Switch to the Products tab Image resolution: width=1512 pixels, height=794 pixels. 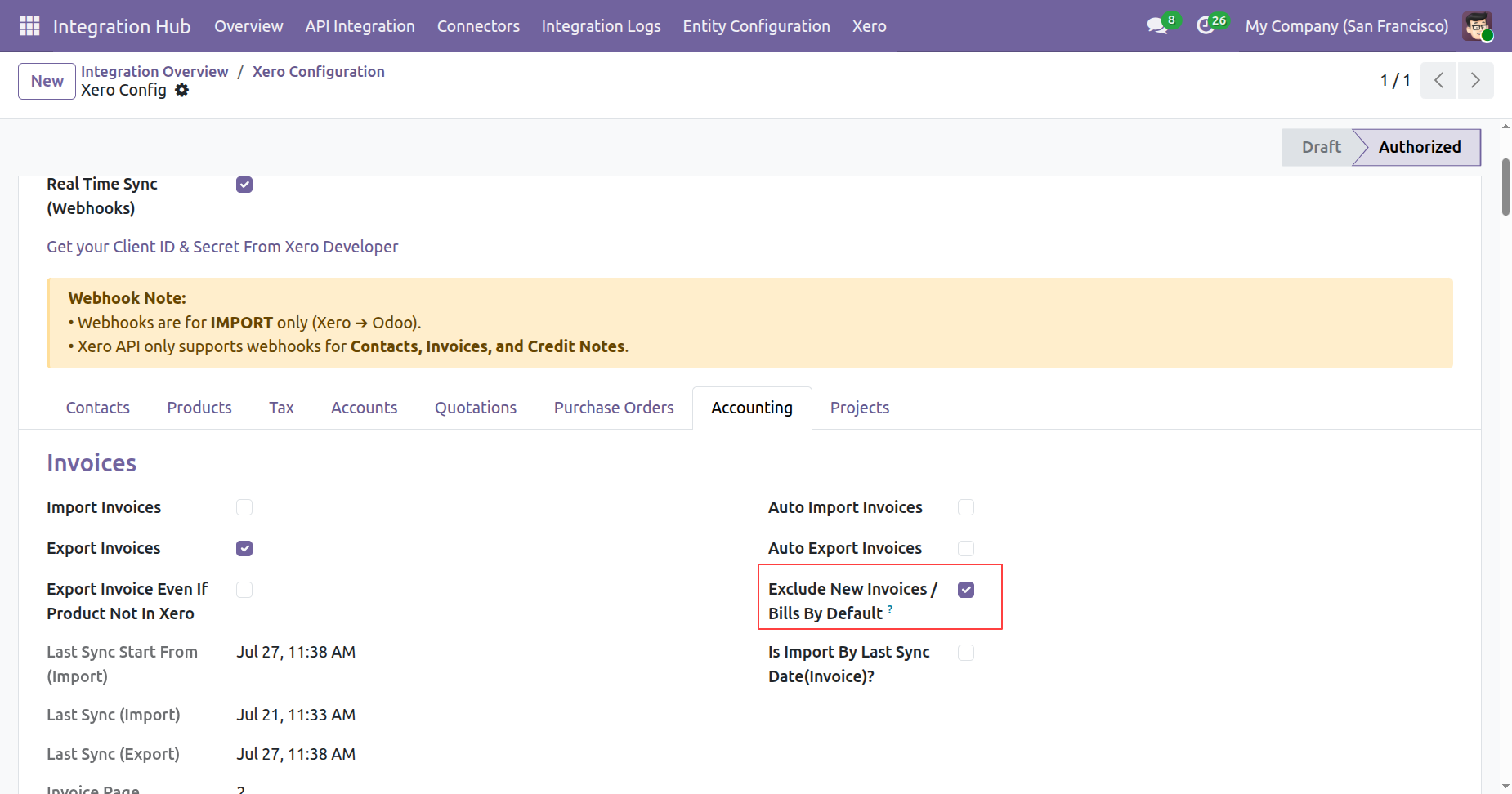coord(199,408)
